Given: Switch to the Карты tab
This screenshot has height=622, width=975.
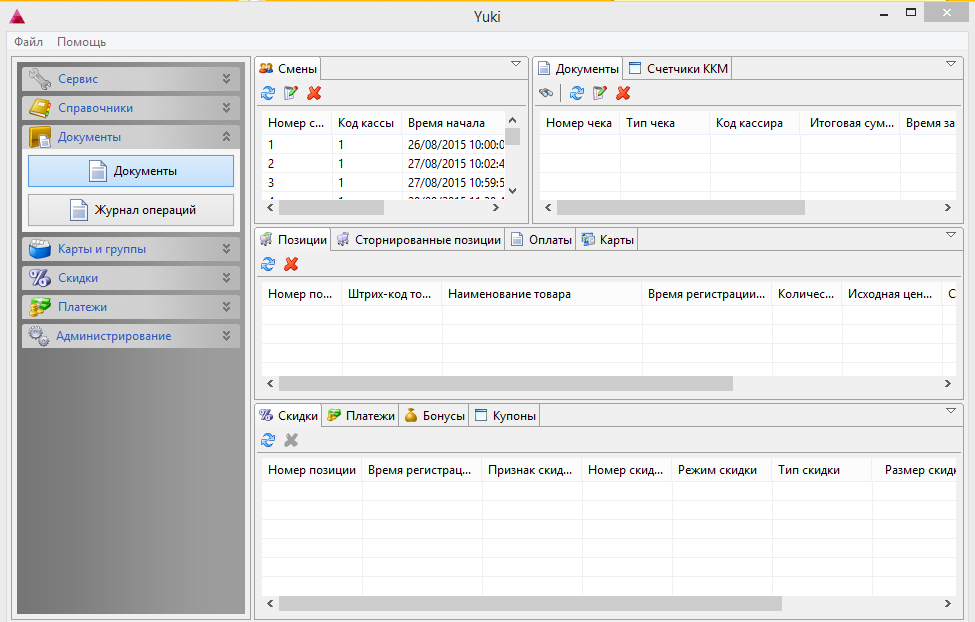Looking at the screenshot, I should (x=608, y=240).
